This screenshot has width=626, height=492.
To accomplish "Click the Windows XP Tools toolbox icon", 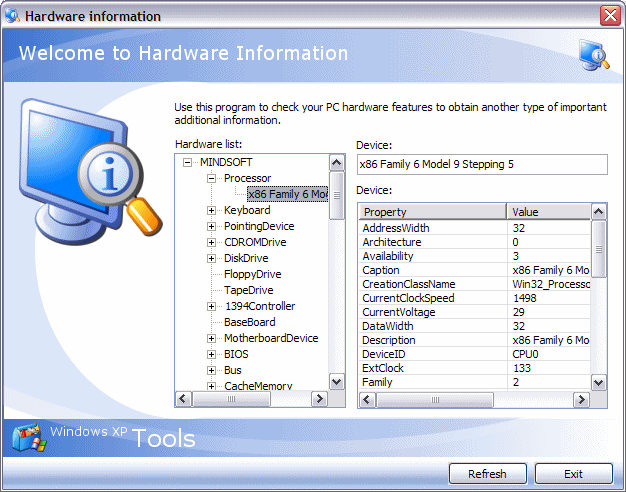I will (x=29, y=437).
